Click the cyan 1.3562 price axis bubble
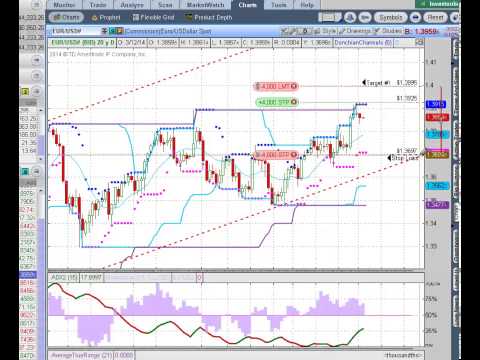 click(437, 186)
